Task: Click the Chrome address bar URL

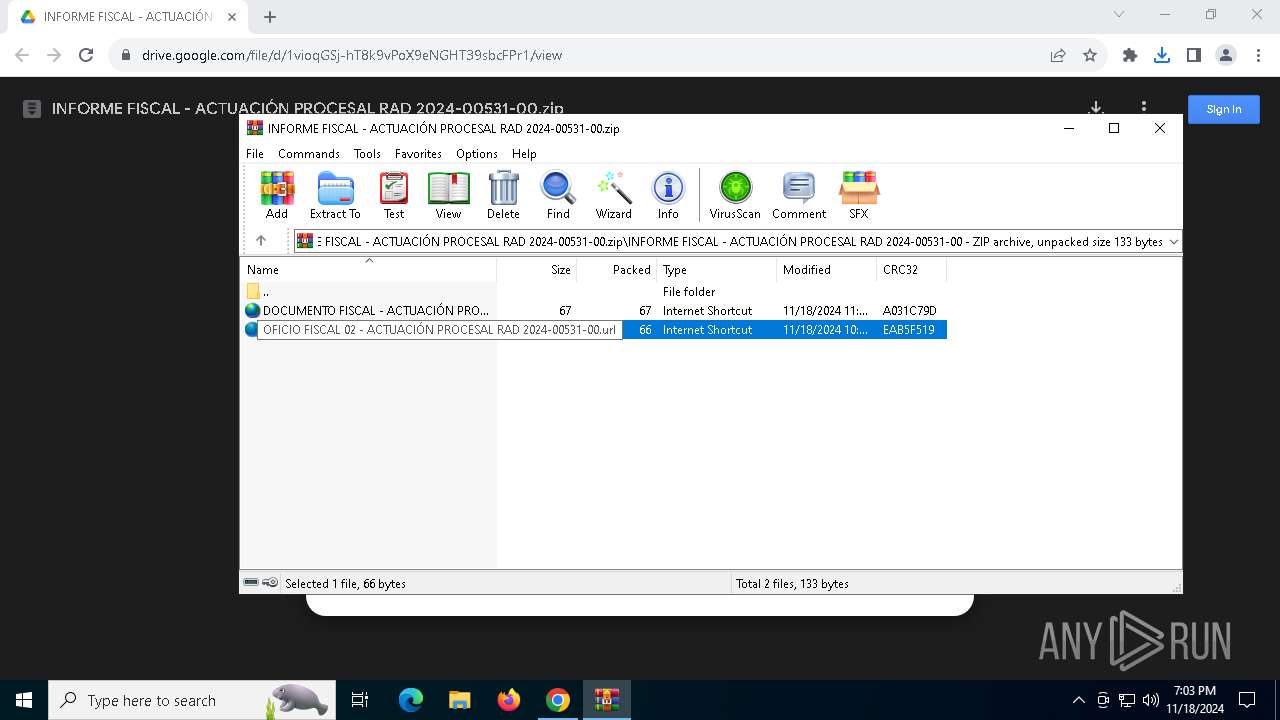Action: [x=352, y=55]
